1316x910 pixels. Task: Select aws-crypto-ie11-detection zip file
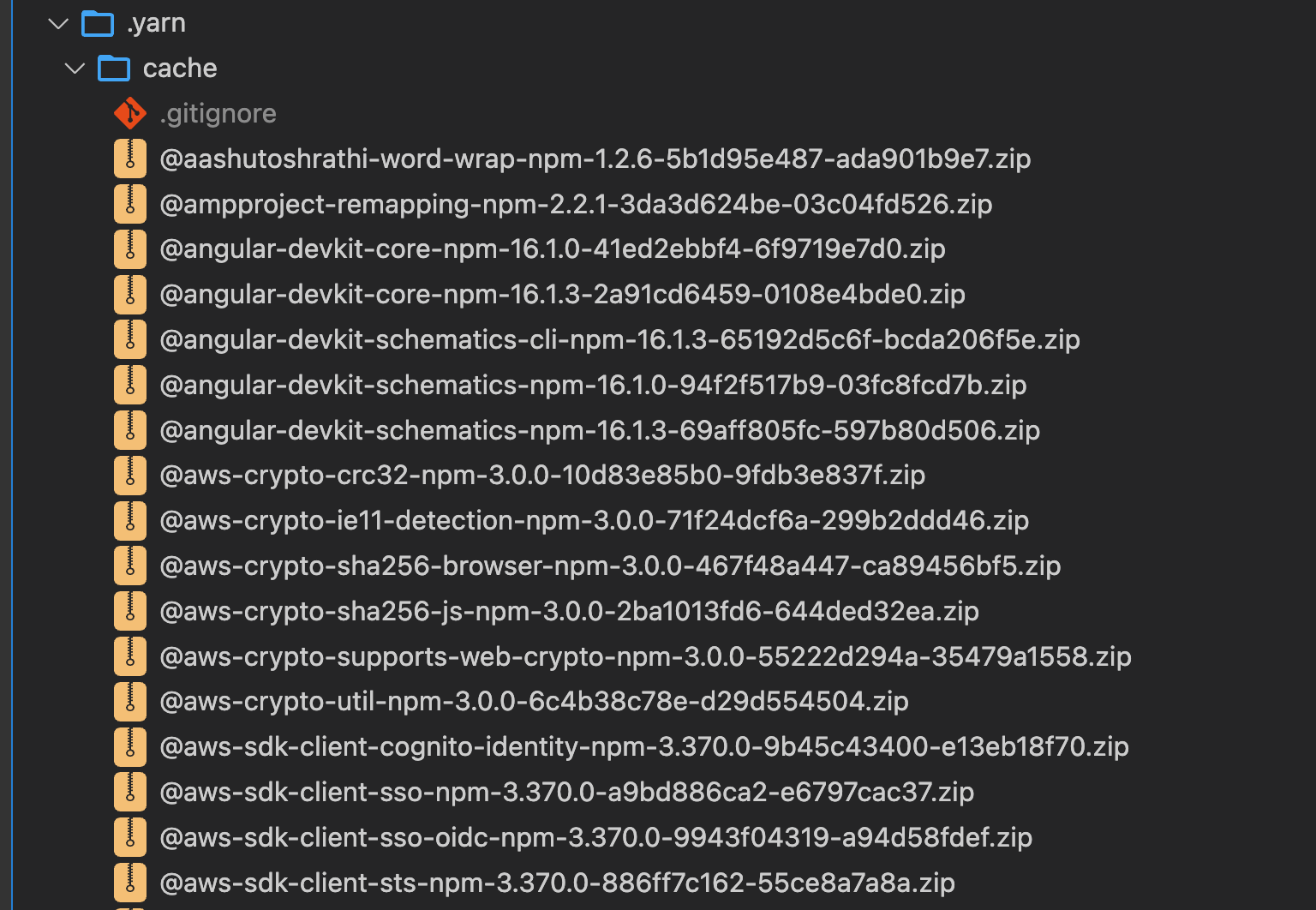click(594, 521)
